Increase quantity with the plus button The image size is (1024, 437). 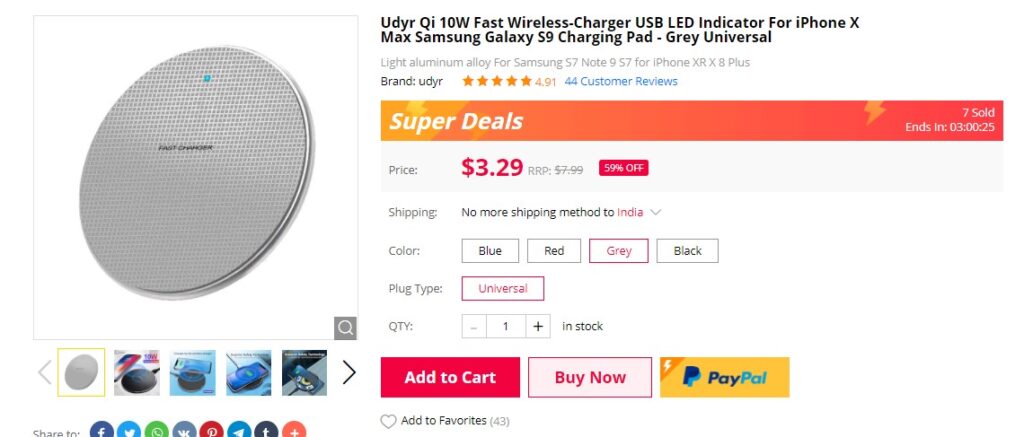(x=538, y=326)
